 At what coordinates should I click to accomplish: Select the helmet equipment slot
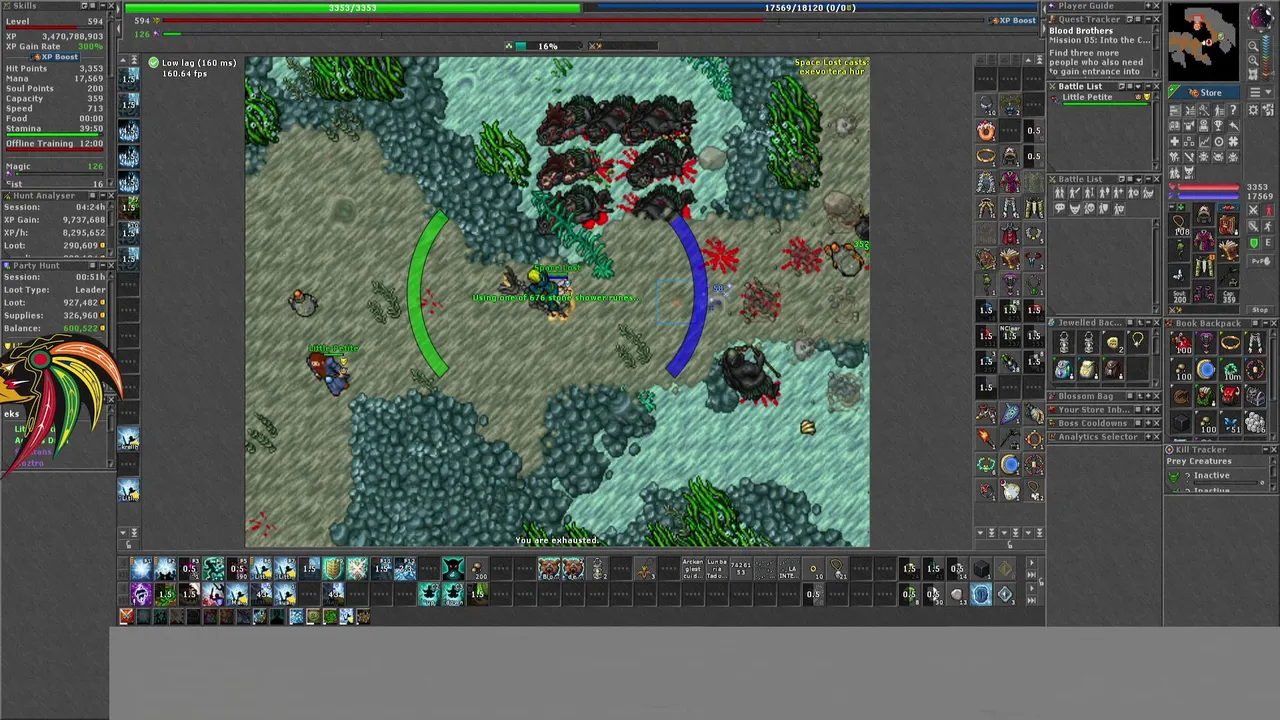(x=1204, y=213)
